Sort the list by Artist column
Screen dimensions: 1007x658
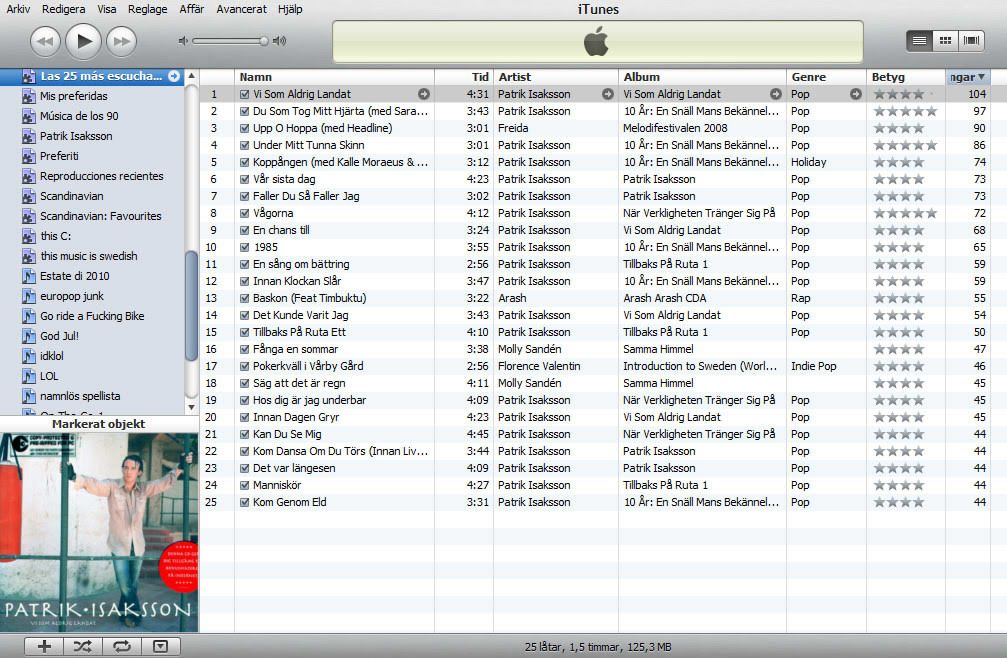click(x=556, y=77)
